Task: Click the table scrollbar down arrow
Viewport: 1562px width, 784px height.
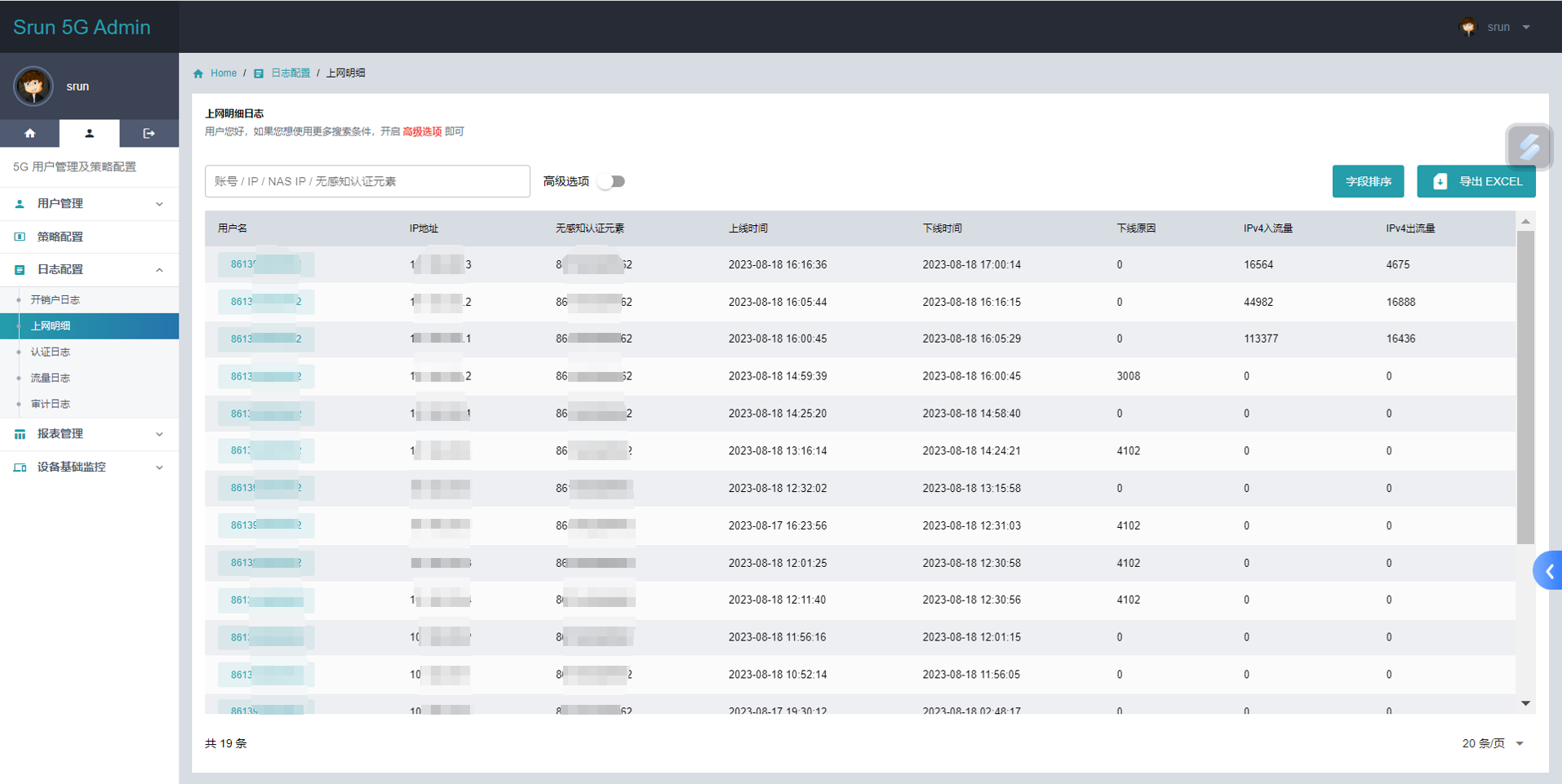Action: tap(1525, 703)
